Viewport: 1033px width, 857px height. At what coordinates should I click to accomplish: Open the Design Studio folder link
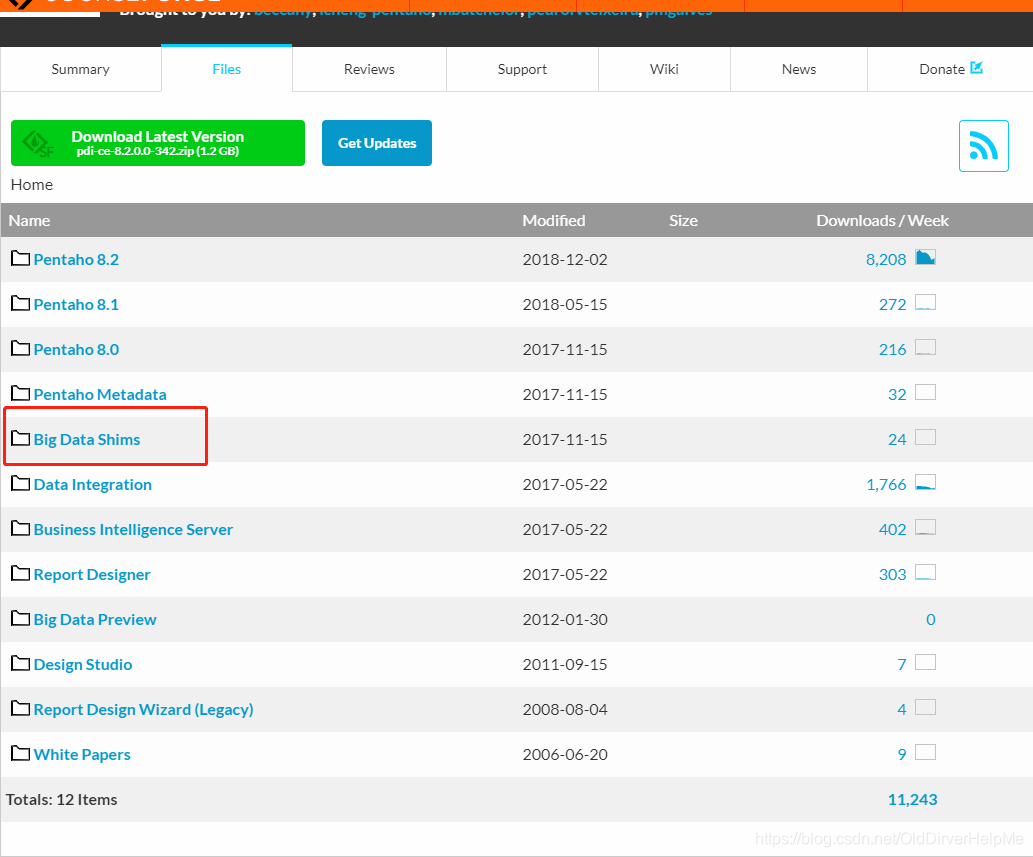tap(83, 665)
